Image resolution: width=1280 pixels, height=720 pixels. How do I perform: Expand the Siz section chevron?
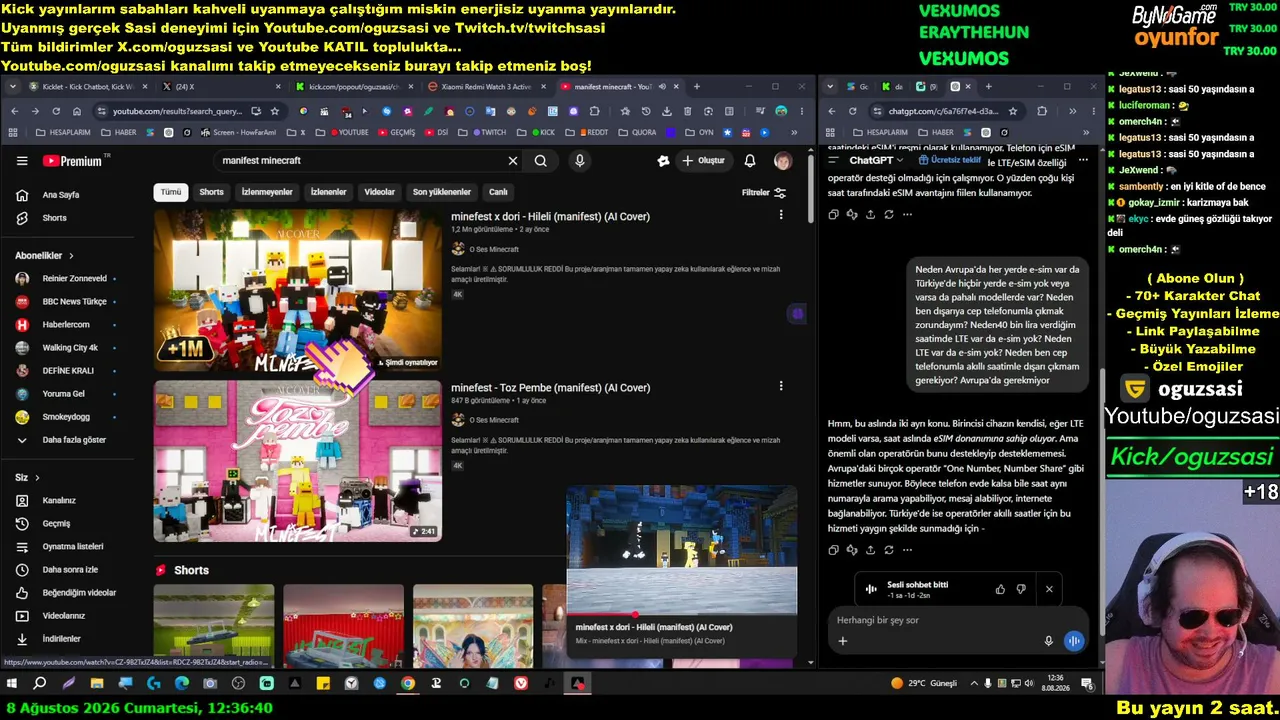[x=37, y=478]
